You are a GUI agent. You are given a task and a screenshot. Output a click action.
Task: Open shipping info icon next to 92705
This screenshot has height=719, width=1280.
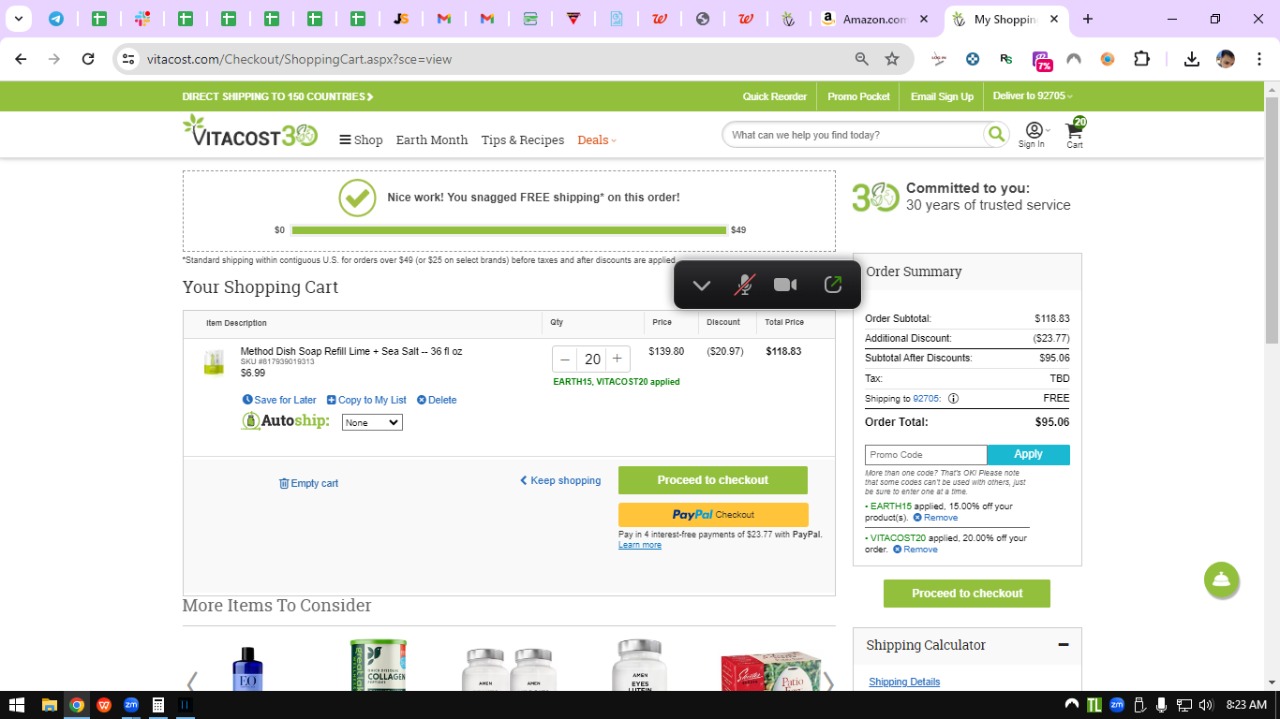953,398
